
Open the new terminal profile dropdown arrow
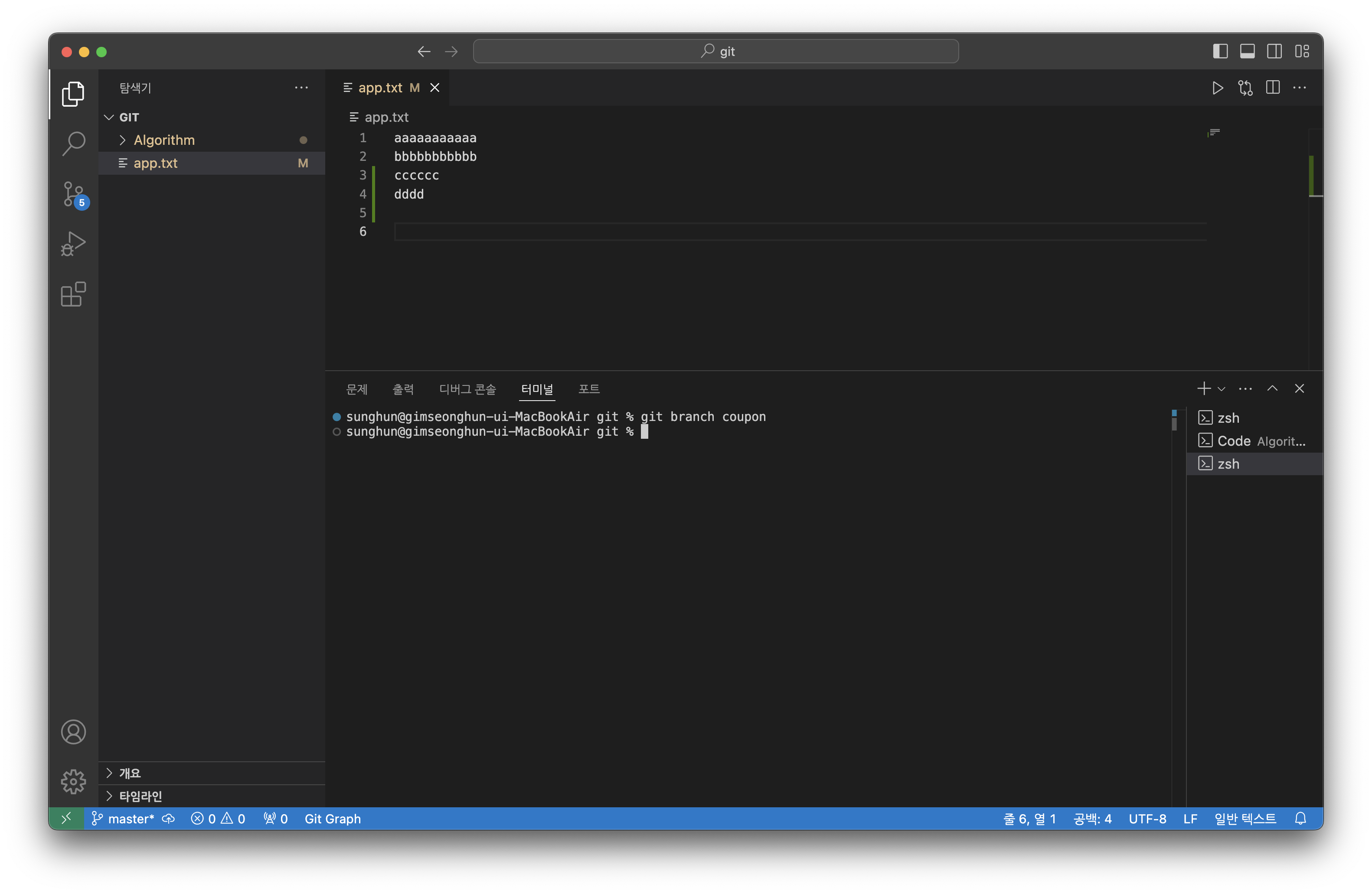point(1222,389)
